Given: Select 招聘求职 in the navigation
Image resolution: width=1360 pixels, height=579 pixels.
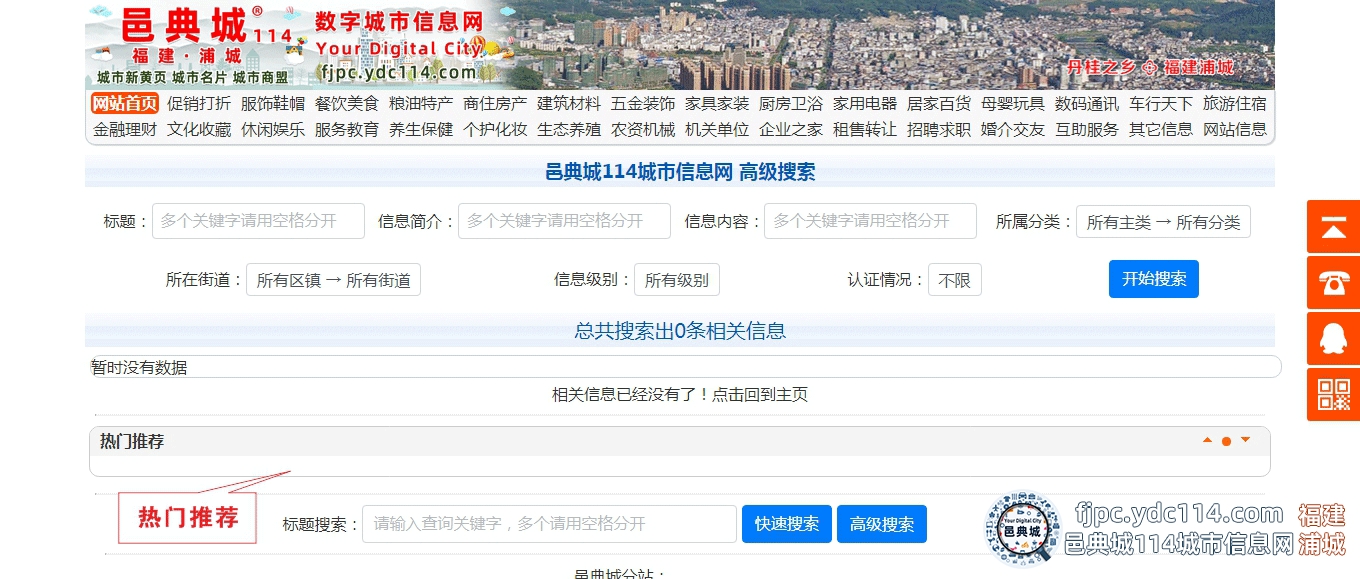Looking at the screenshot, I should pos(938,129).
